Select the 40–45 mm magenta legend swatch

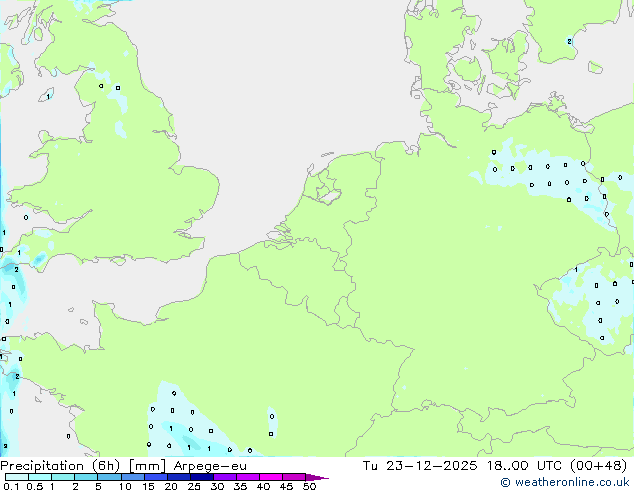(x=271, y=477)
